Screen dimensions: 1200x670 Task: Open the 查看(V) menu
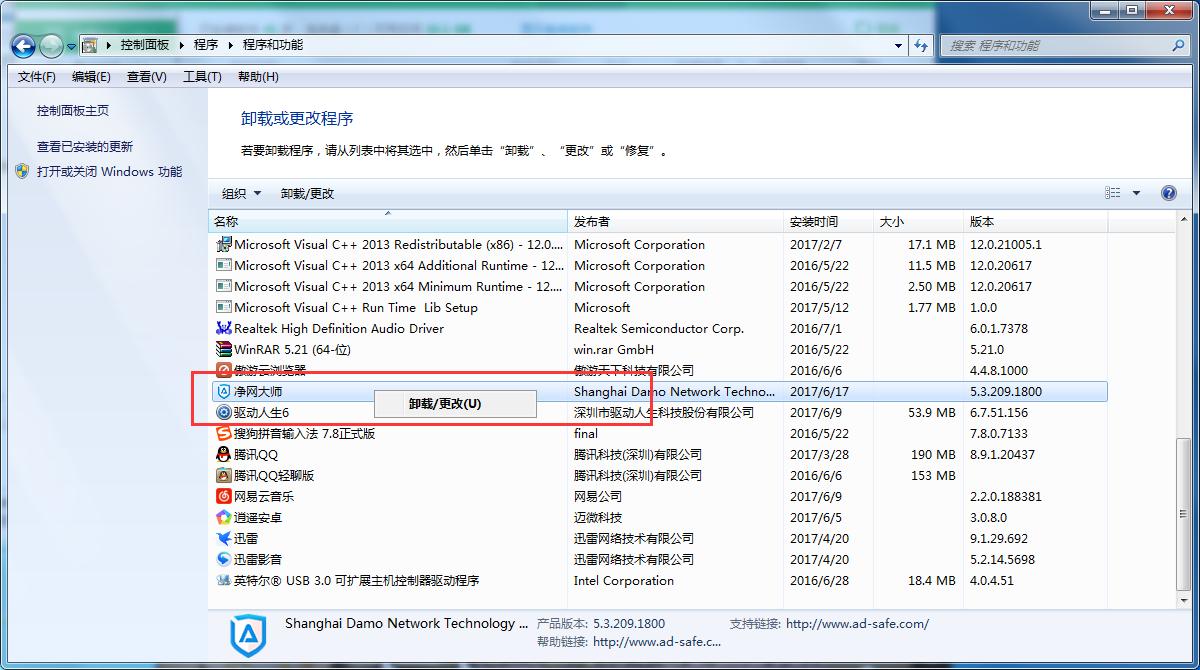[147, 77]
